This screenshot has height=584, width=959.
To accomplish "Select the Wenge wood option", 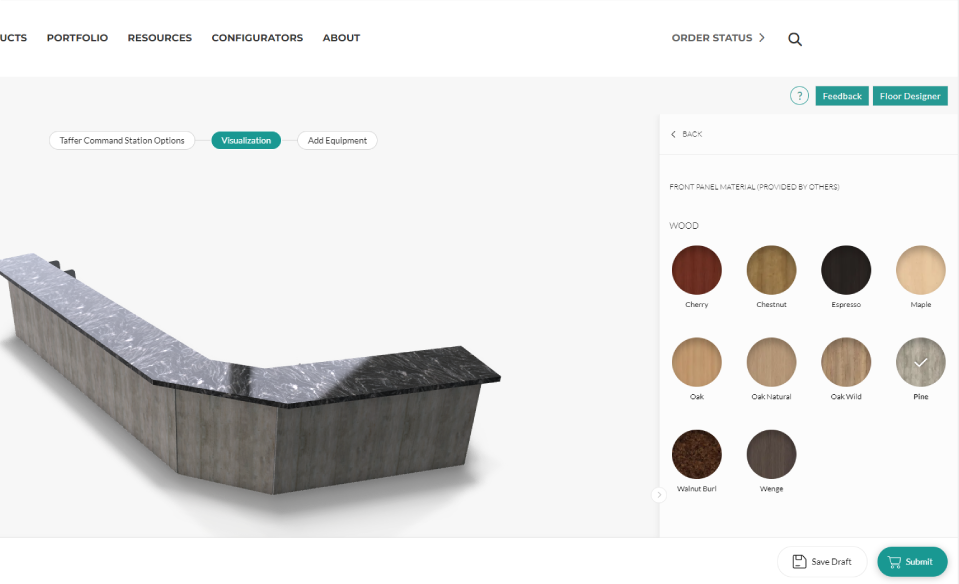I will coord(771,454).
